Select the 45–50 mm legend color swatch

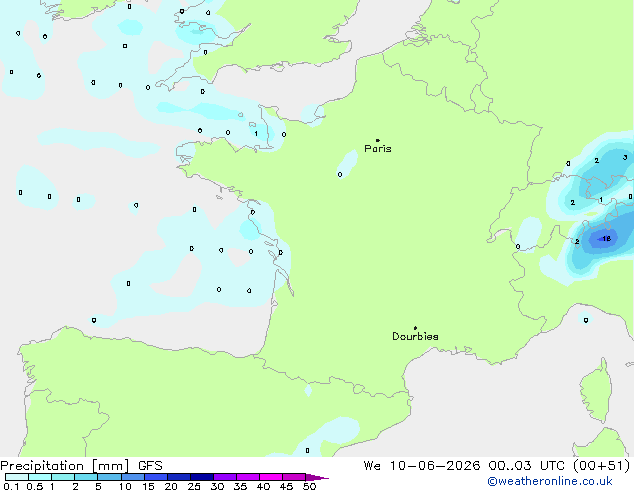tap(294, 477)
